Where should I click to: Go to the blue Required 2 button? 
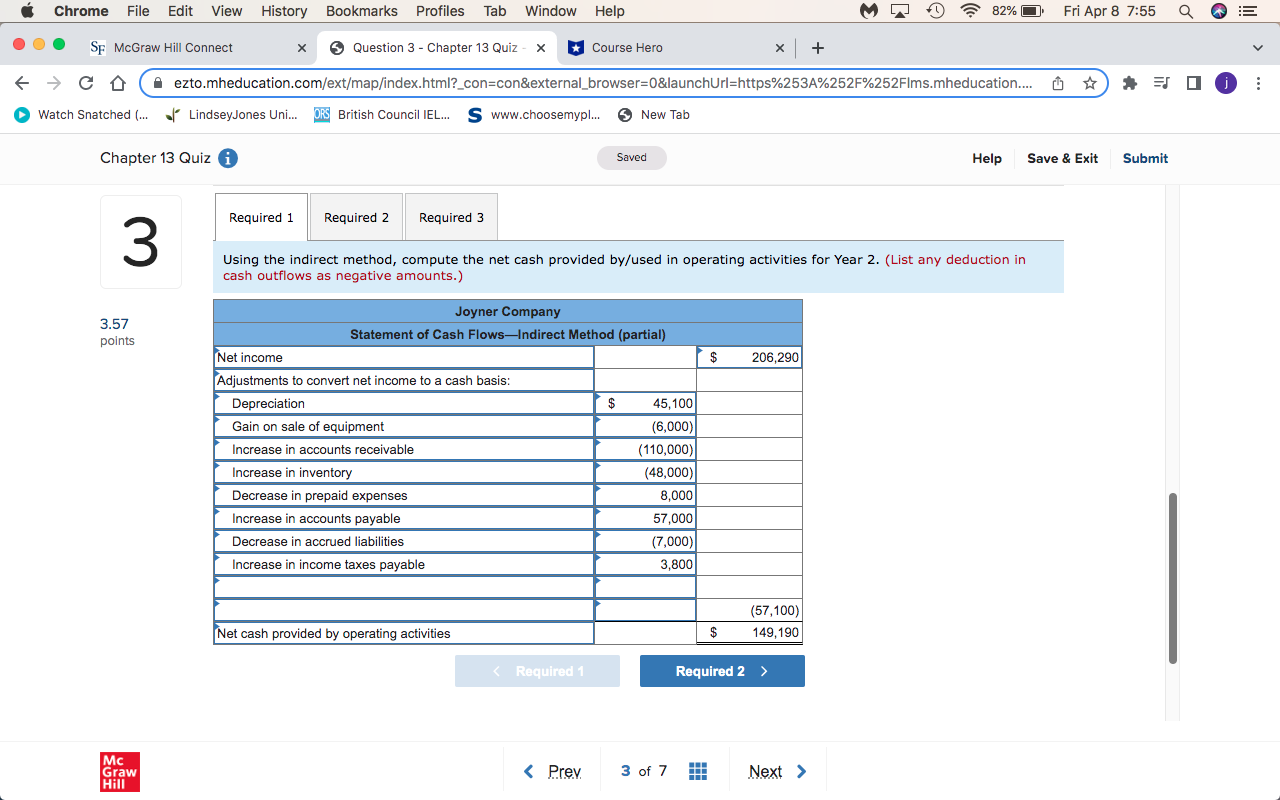(x=722, y=671)
